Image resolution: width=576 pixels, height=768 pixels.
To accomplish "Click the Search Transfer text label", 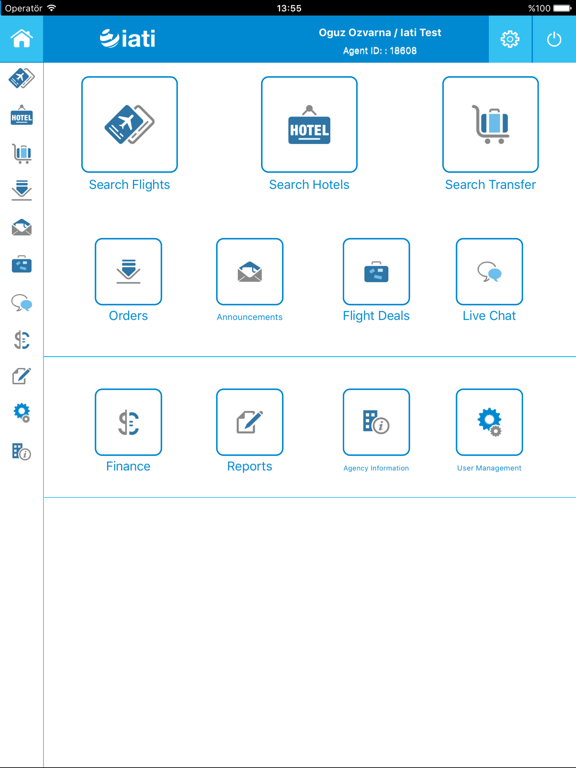I will coord(490,185).
